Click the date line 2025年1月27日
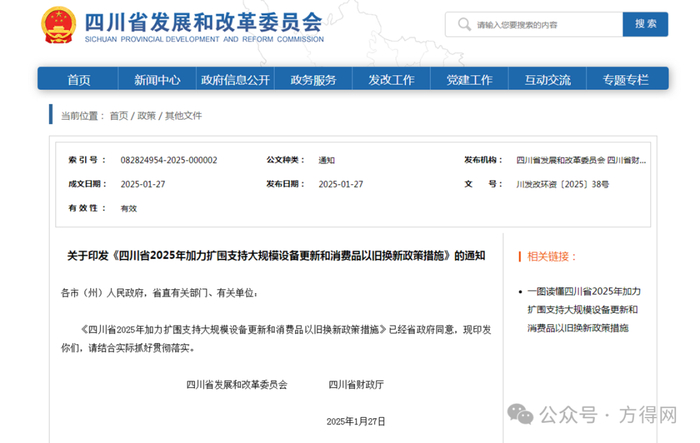The width and height of the screenshot is (700, 443). [x=356, y=422]
